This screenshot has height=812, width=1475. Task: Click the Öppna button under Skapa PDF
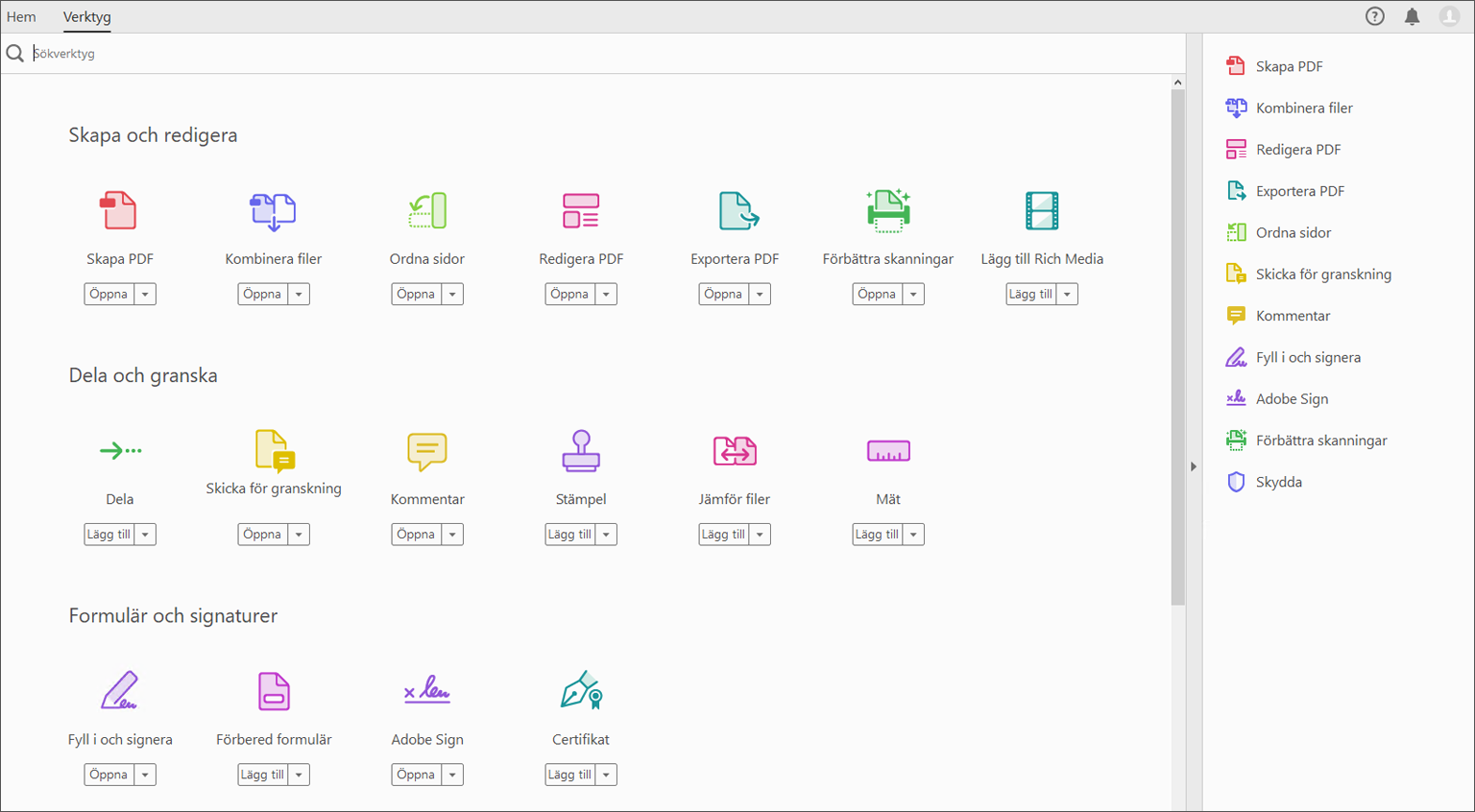pyautogui.click(x=109, y=295)
